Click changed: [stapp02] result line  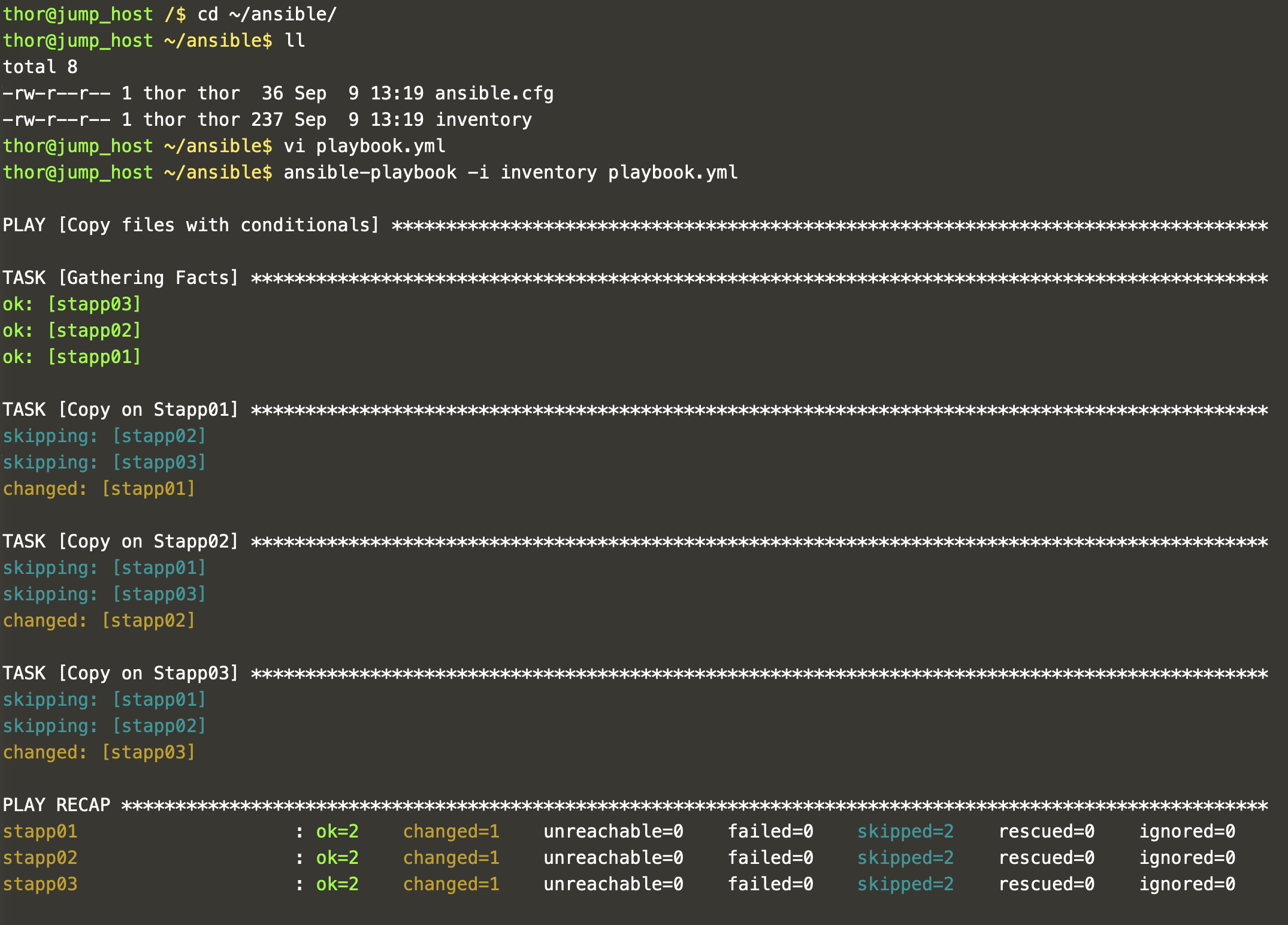pyautogui.click(x=99, y=621)
